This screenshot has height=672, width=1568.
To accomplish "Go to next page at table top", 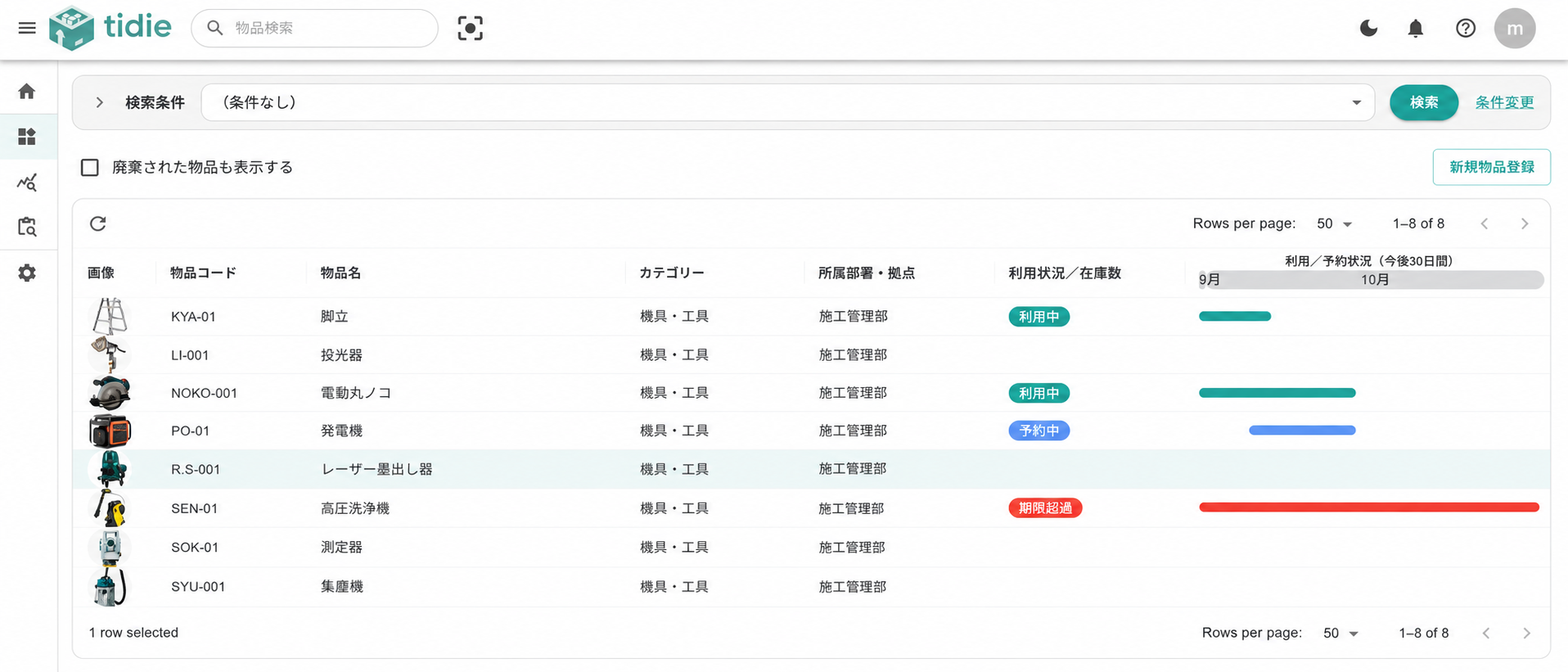I will click(1525, 223).
